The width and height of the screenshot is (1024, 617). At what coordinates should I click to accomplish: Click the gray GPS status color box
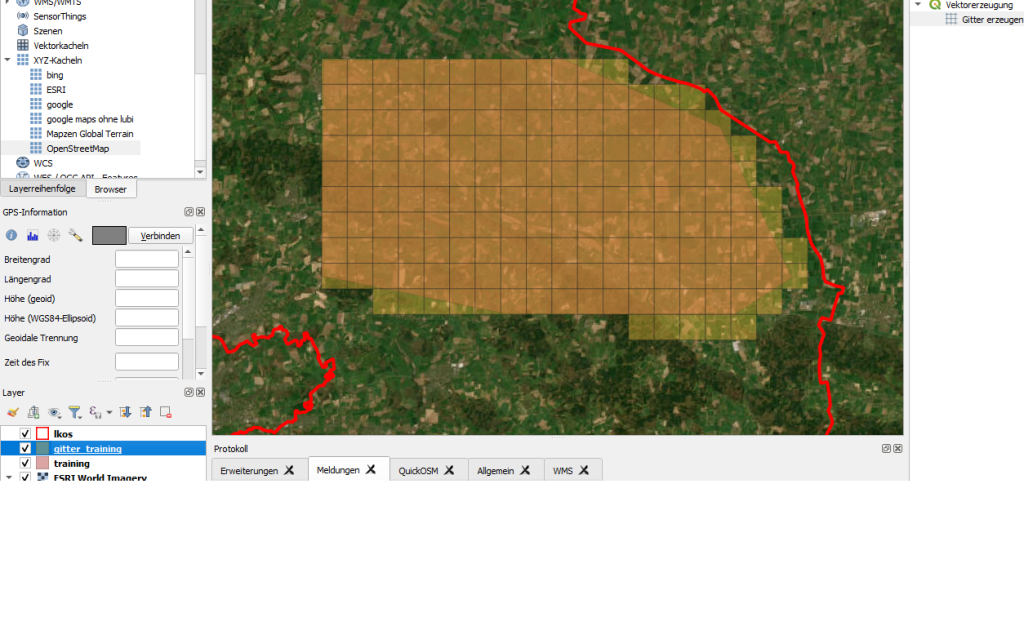tap(109, 236)
